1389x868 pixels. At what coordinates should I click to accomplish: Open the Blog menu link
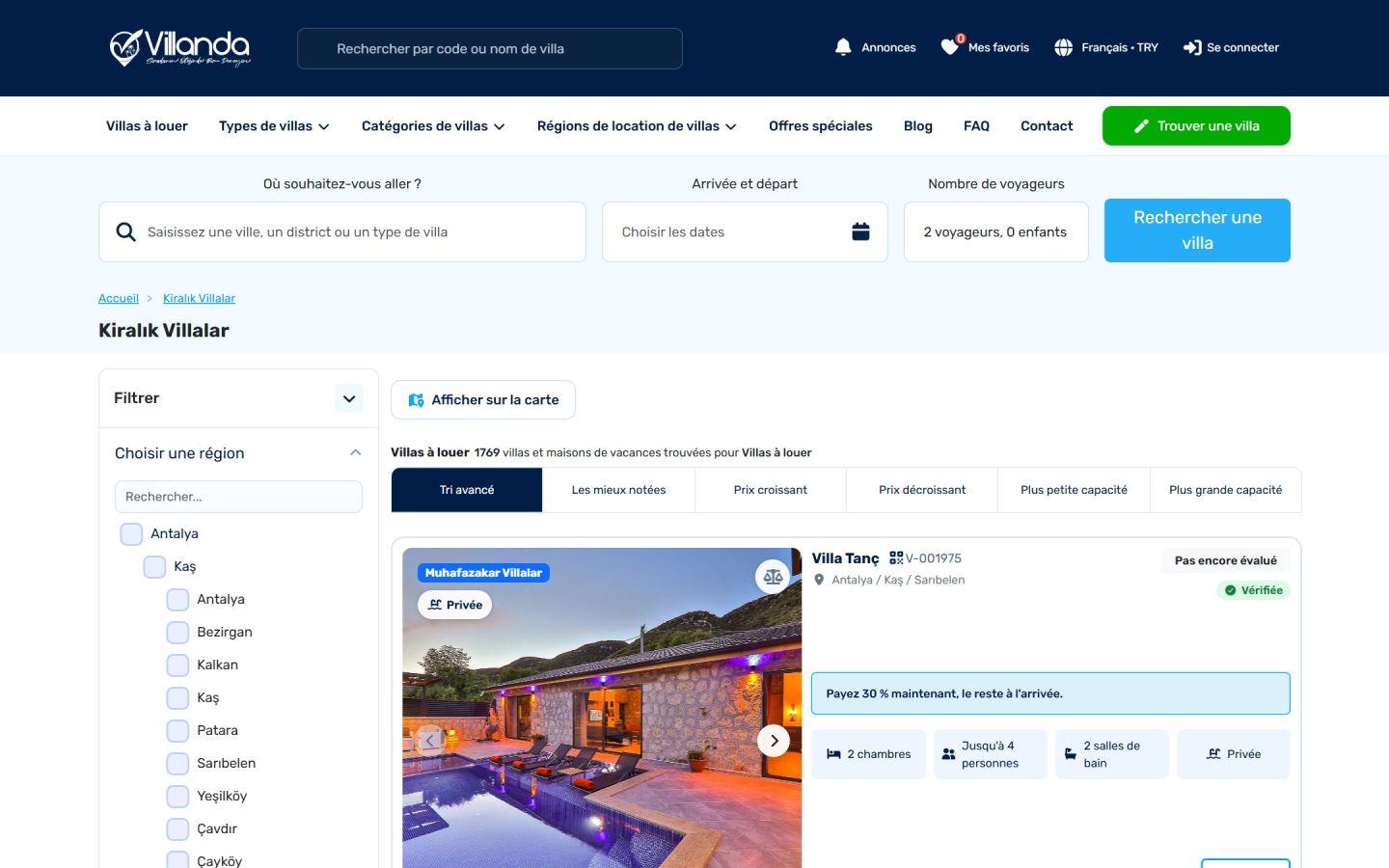pos(918,126)
